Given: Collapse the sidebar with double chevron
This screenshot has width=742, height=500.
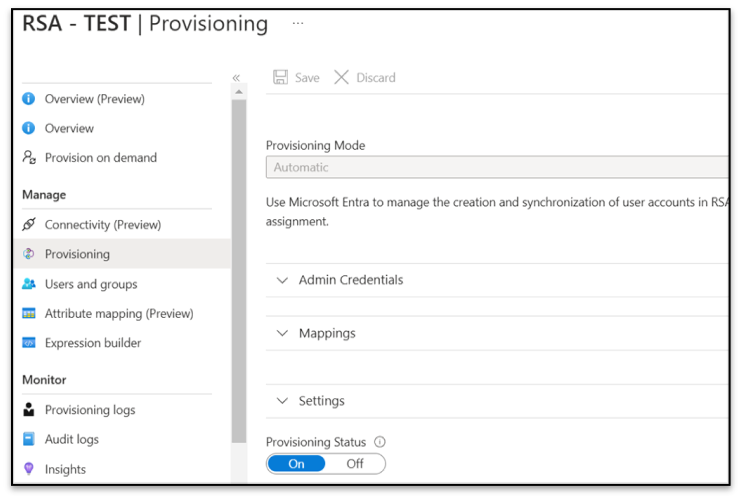Looking at the screenshot, I should point(236,78).
